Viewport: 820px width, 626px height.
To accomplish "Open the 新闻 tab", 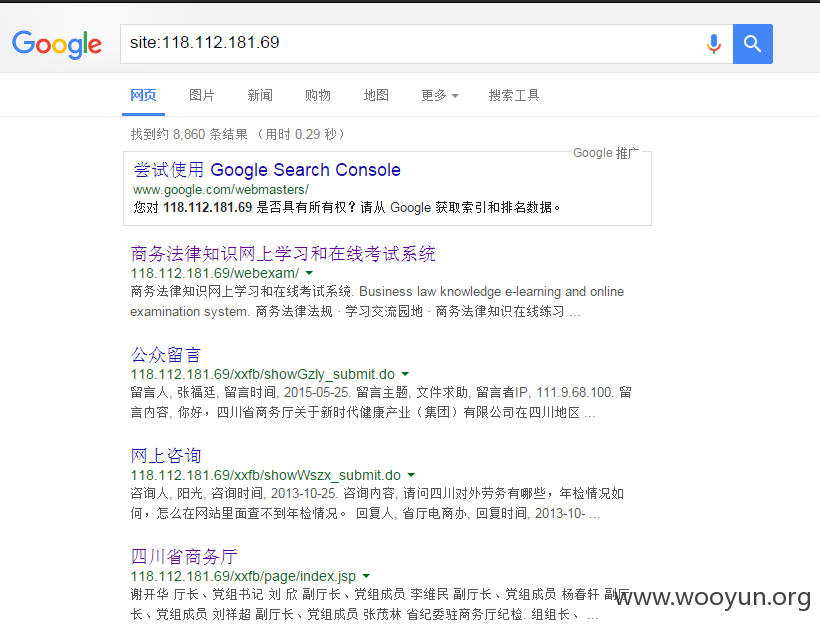I will point(260,95).
